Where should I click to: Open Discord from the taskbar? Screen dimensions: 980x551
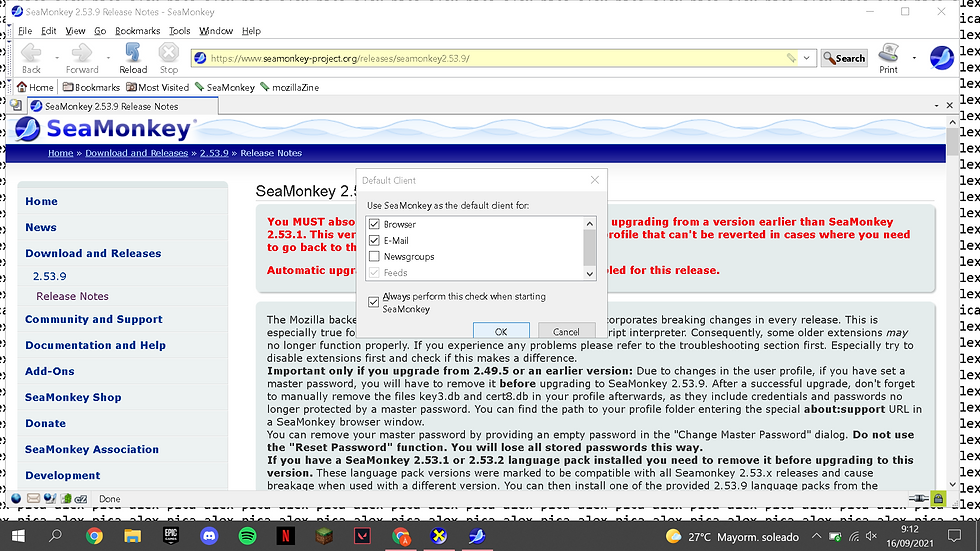coord(209,536)
